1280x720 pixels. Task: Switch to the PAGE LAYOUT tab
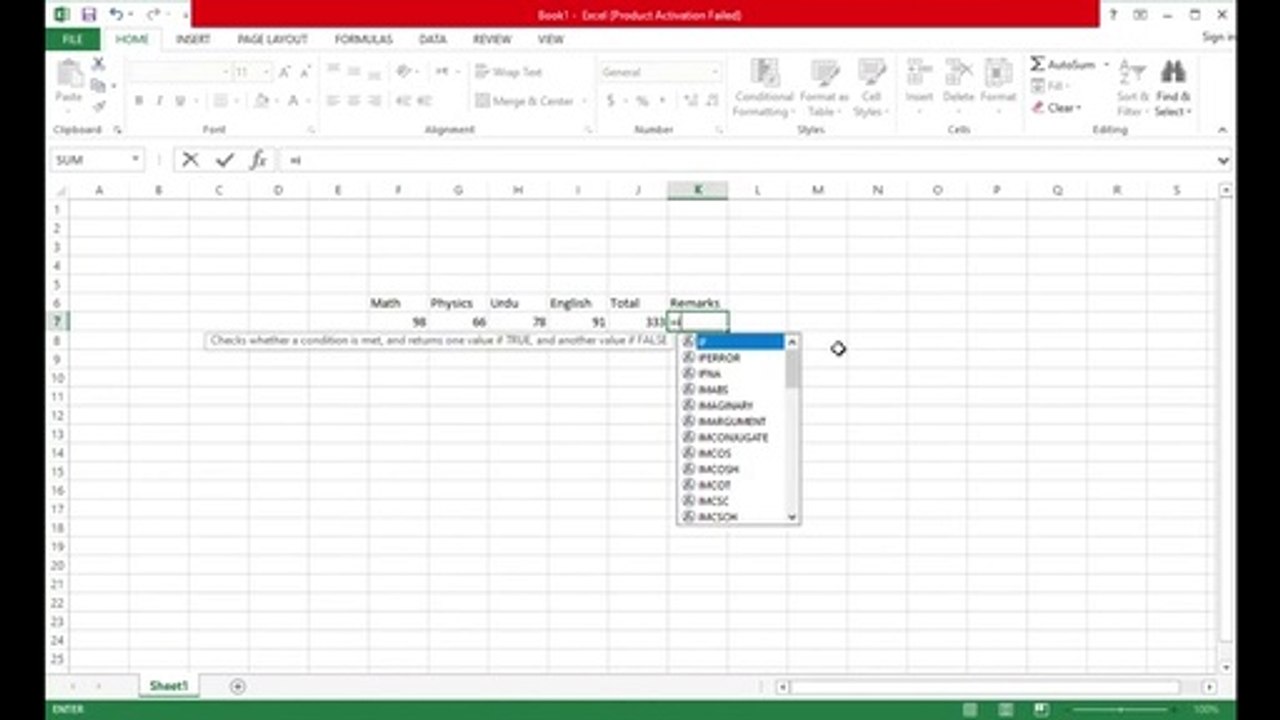click(x=272, y=39)
